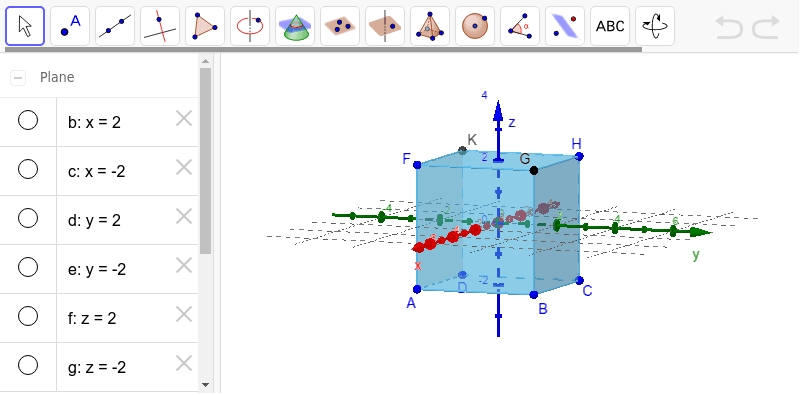The image size is (800, 395).
Task: Select the Sphere tool
Action: [474, 26]
